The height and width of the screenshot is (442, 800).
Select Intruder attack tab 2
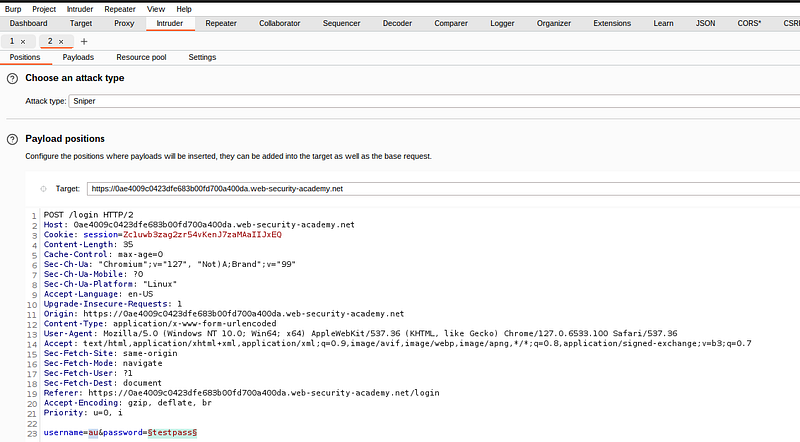[50, 41]
